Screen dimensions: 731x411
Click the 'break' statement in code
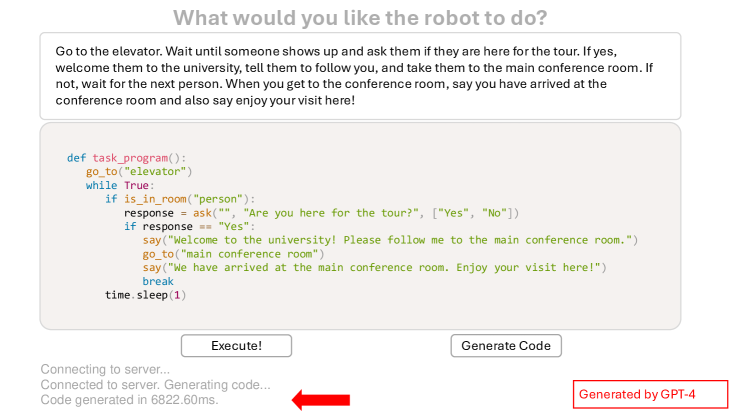click(x=158, y=281)
